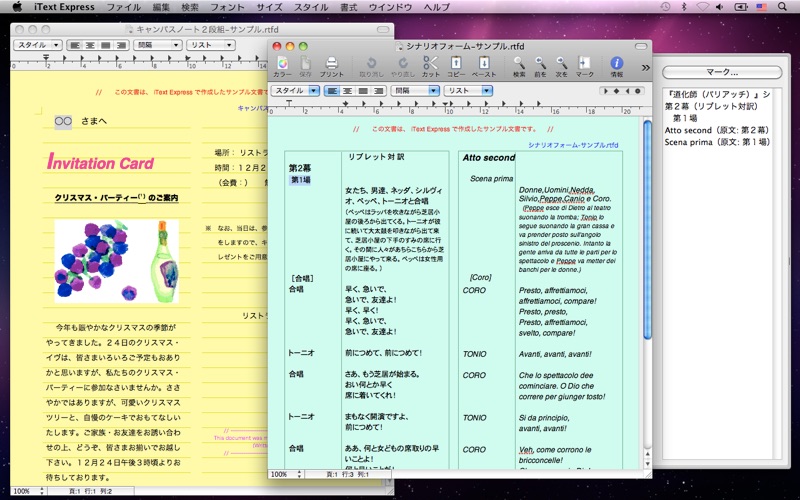The width and height of the screenshot is (800, 500).
Task: Open the ファイル menu
Action: coord(123,7)
